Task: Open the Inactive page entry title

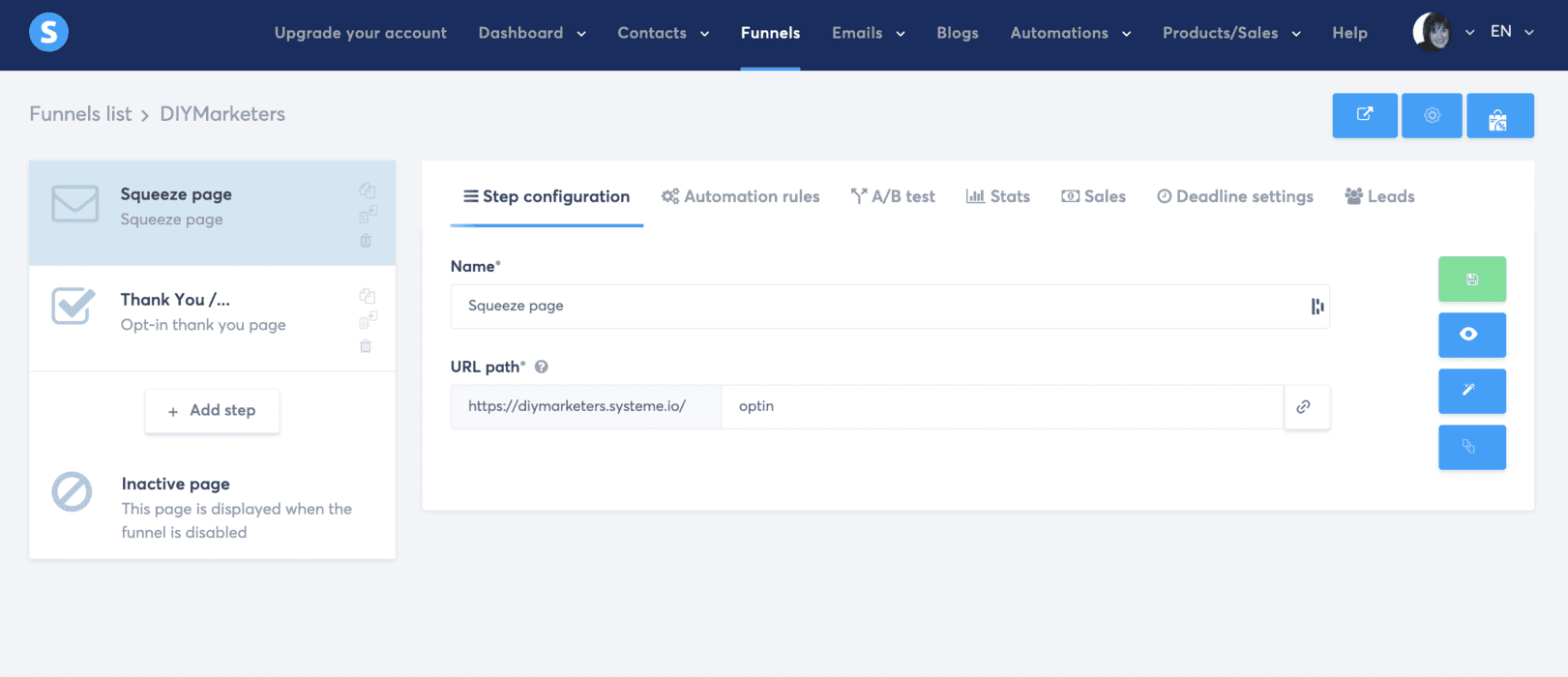Action: pyautogui.click(x=176, y=485)
